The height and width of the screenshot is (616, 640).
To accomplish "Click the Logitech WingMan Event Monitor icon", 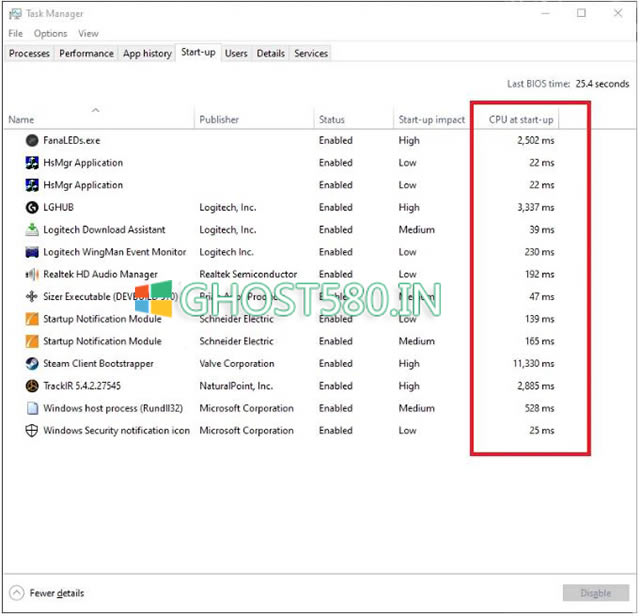I will click(x=32, y=252).
